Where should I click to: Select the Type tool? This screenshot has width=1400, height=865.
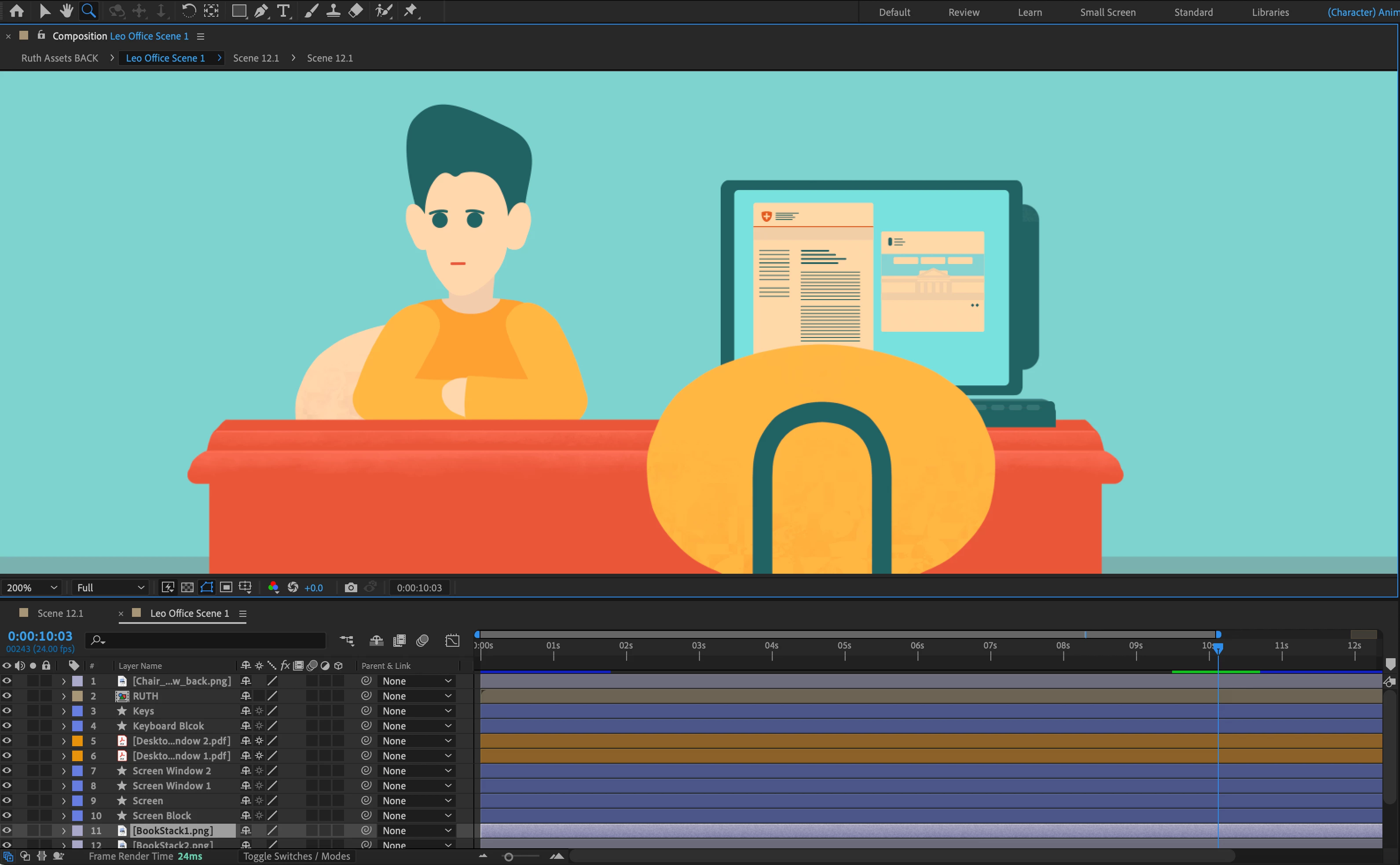tap(283, 11)
